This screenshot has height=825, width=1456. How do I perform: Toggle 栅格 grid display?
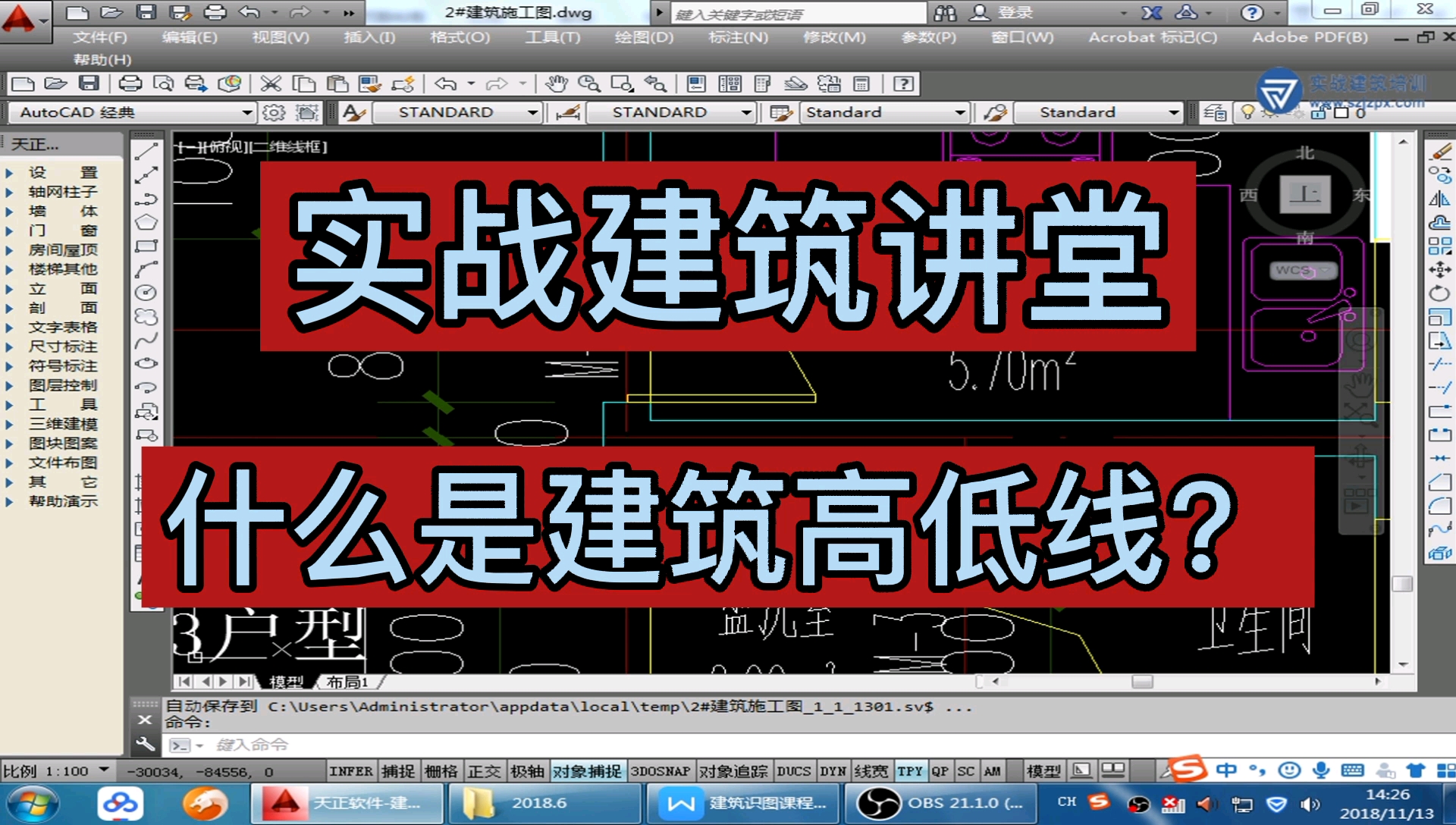point(441,771)
